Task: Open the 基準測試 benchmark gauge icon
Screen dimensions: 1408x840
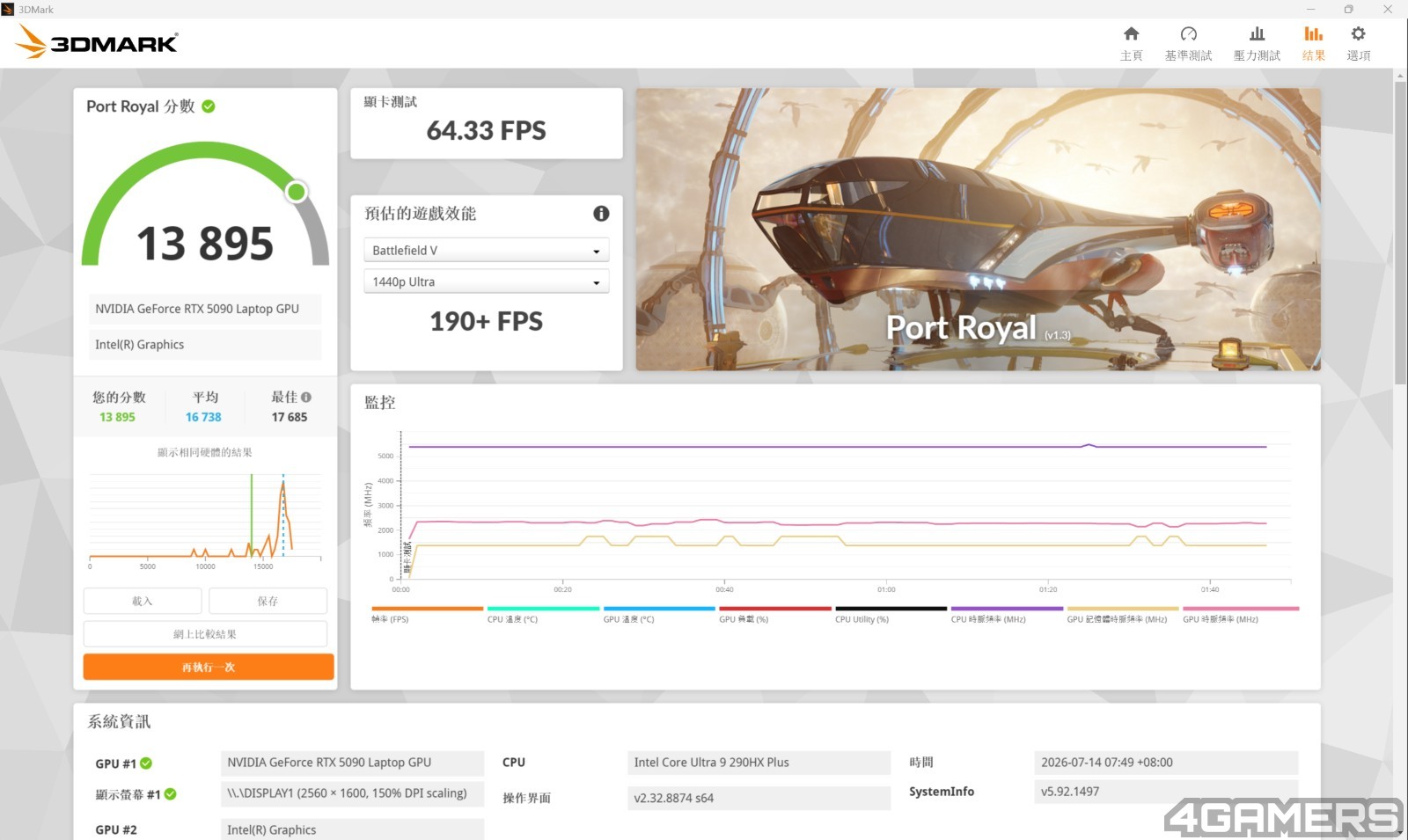Action: pos(1188,34)
